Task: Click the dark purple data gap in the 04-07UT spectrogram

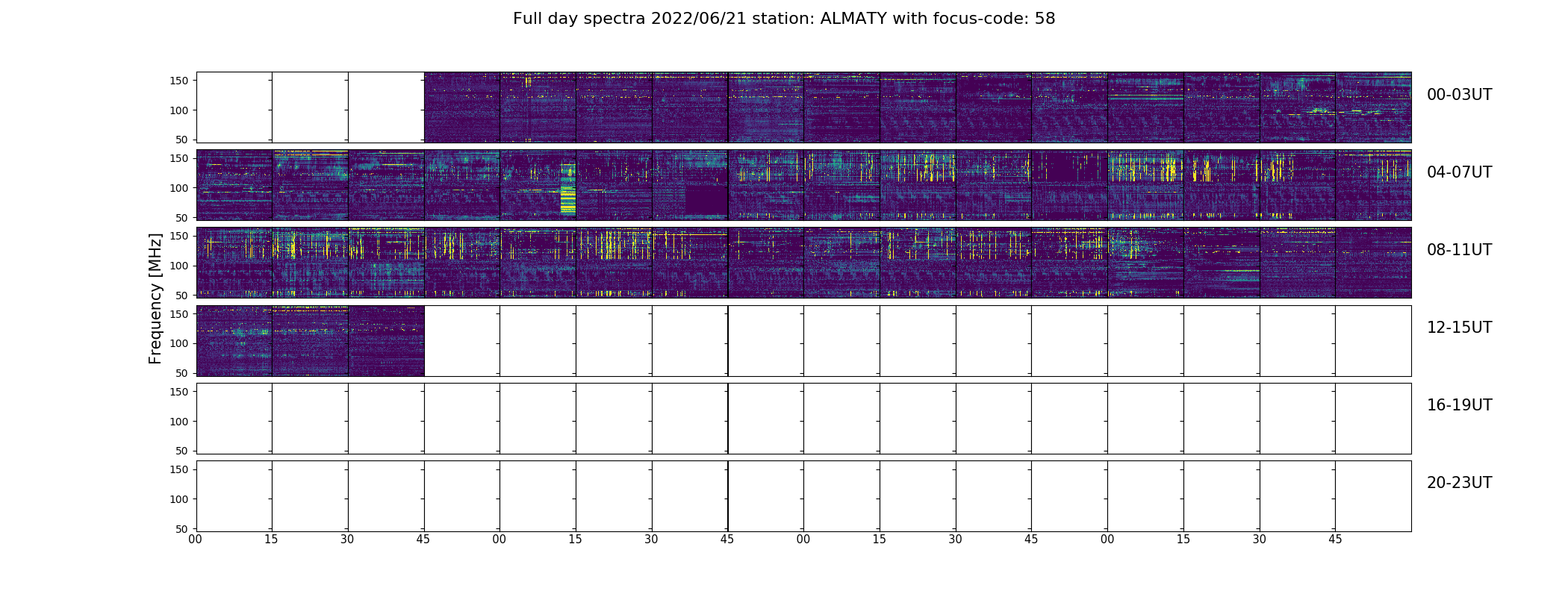Action: [706, 199]
